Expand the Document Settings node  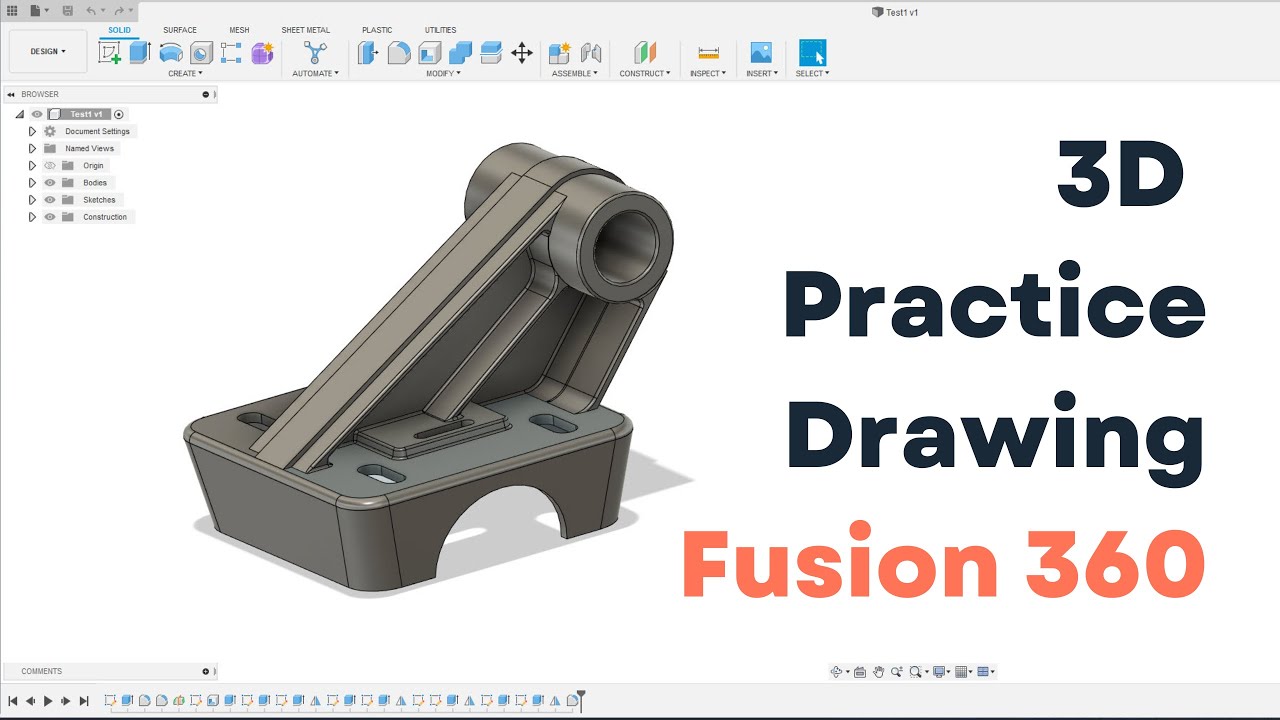click(32, 131)
